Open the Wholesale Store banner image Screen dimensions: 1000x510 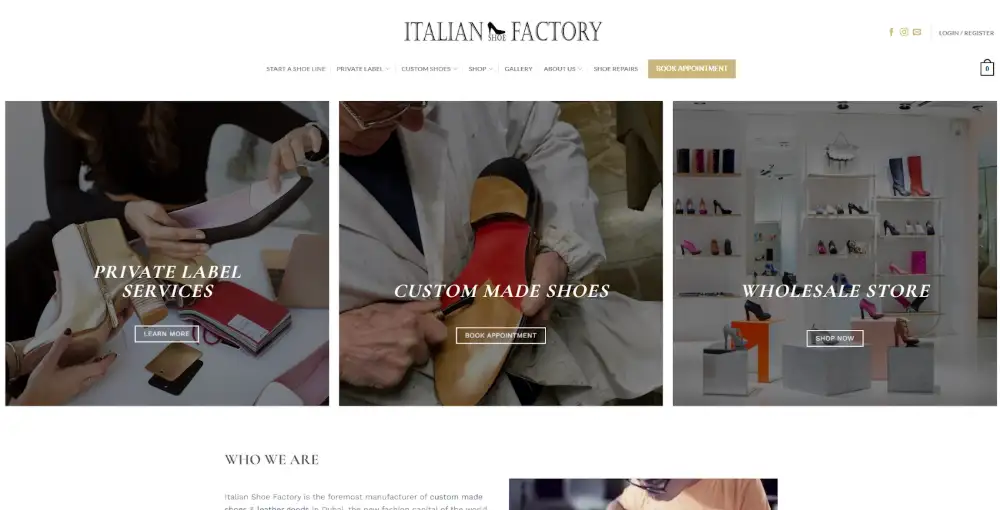(x=835, y=253)
